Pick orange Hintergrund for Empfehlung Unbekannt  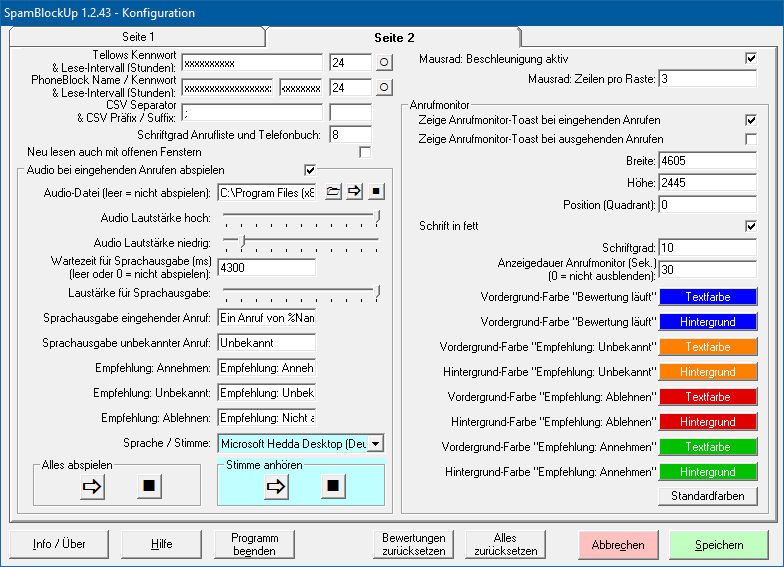click(x=708, y=372)
